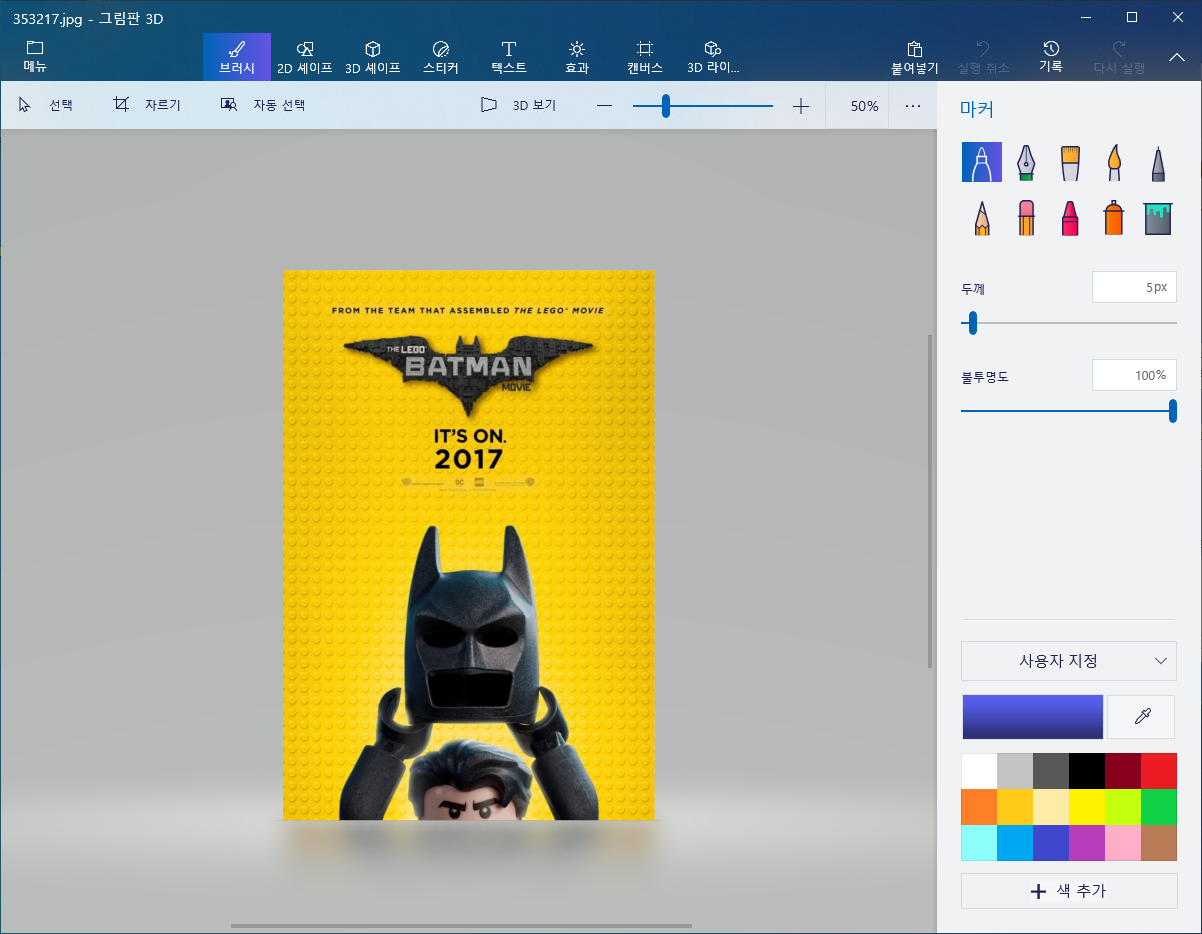
Task: Select the dark gray color swatch
Action: click(x=1051, y=771)
